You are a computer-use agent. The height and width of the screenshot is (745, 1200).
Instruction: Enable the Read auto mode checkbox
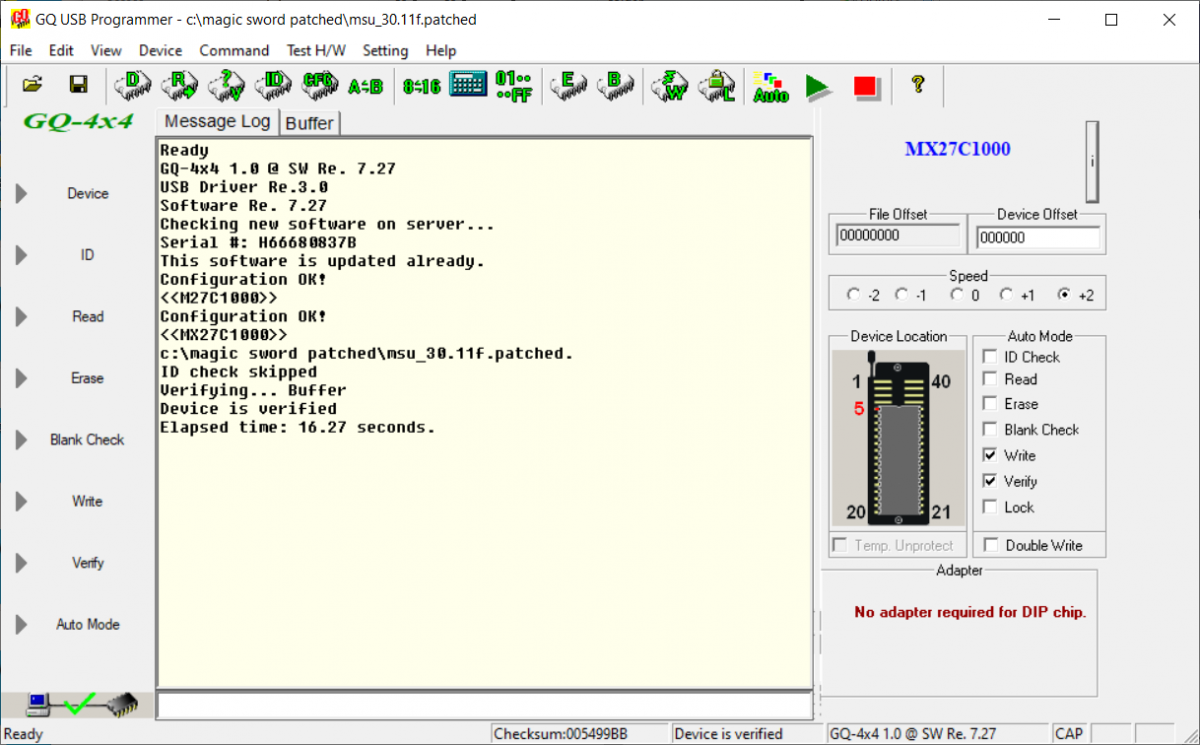990,379
